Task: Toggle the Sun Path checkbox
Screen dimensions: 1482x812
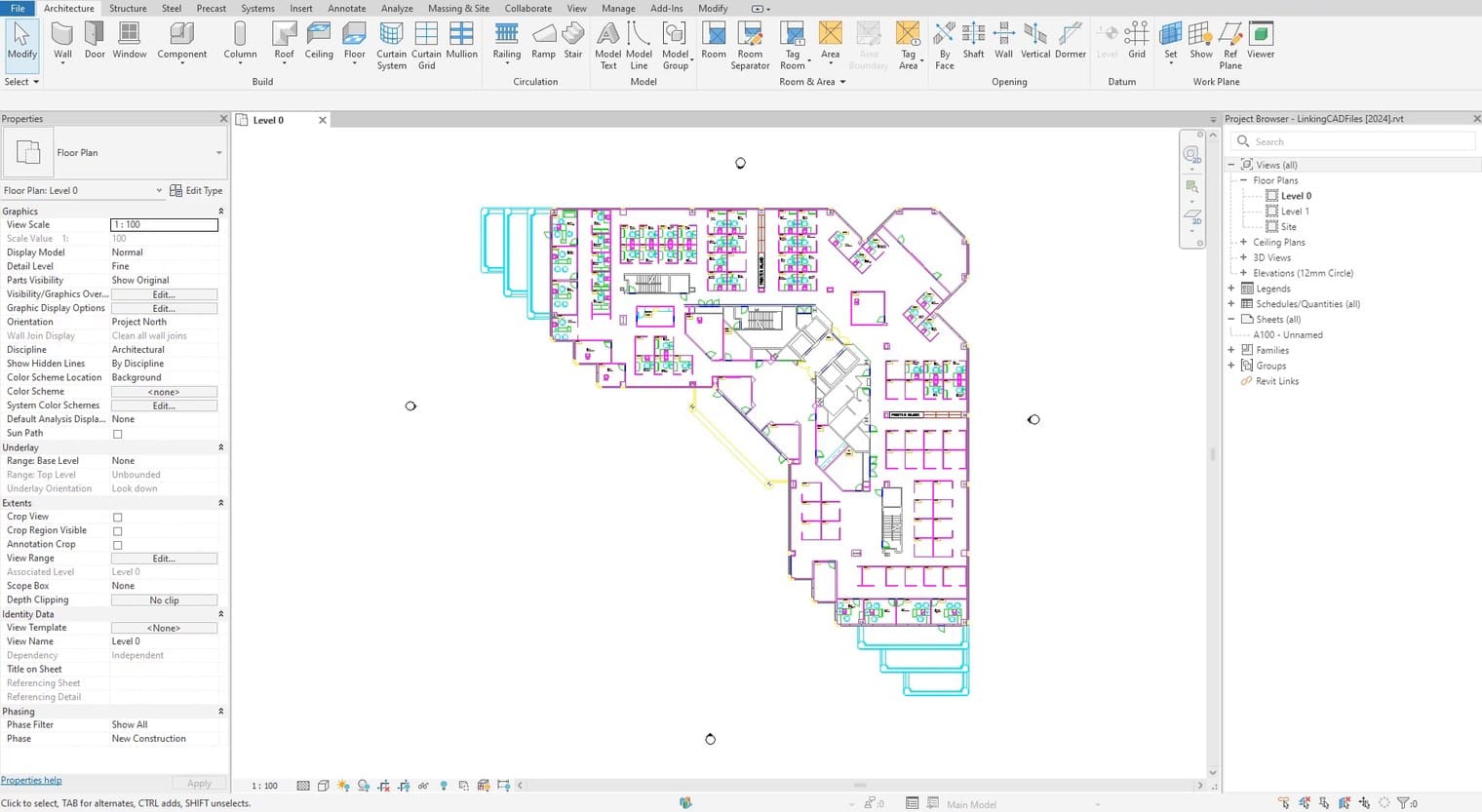Action: (118, 434)
